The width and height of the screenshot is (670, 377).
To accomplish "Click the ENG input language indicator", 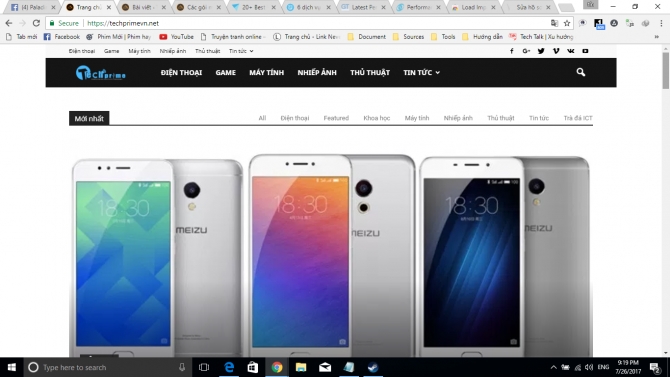I will [x=603, y=367].
